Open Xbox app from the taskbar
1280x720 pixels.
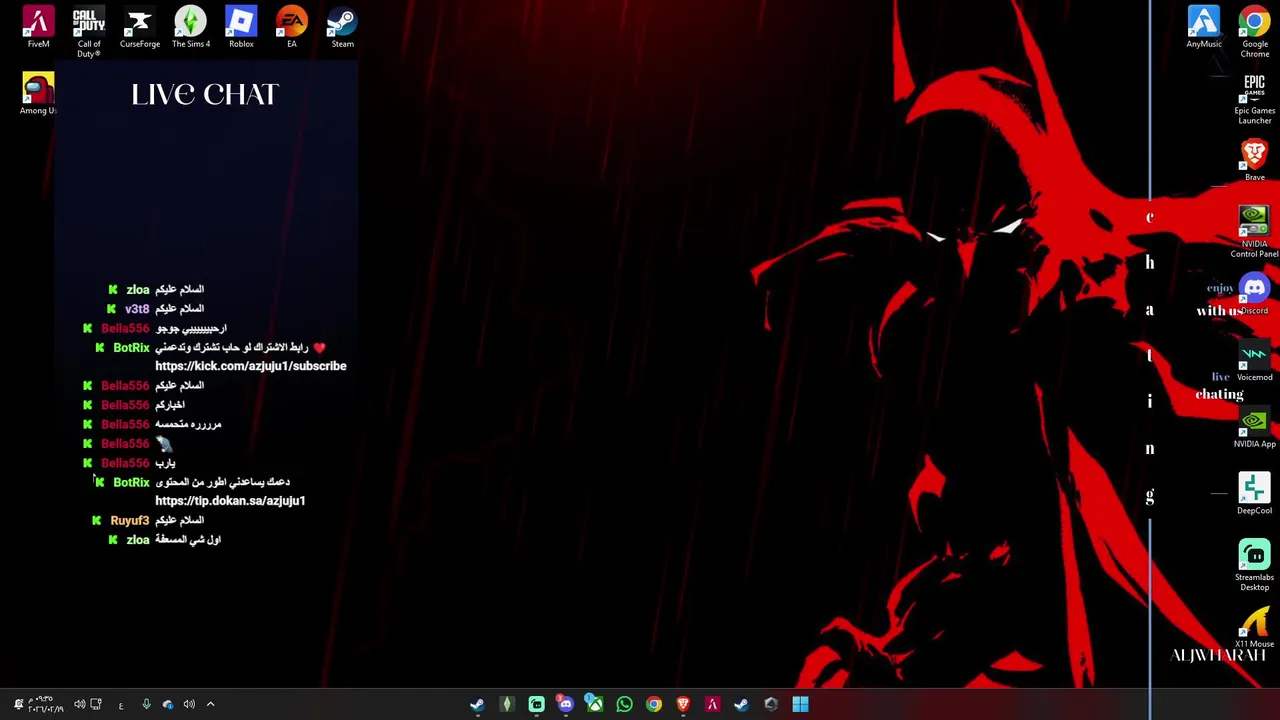coord(594,704)
